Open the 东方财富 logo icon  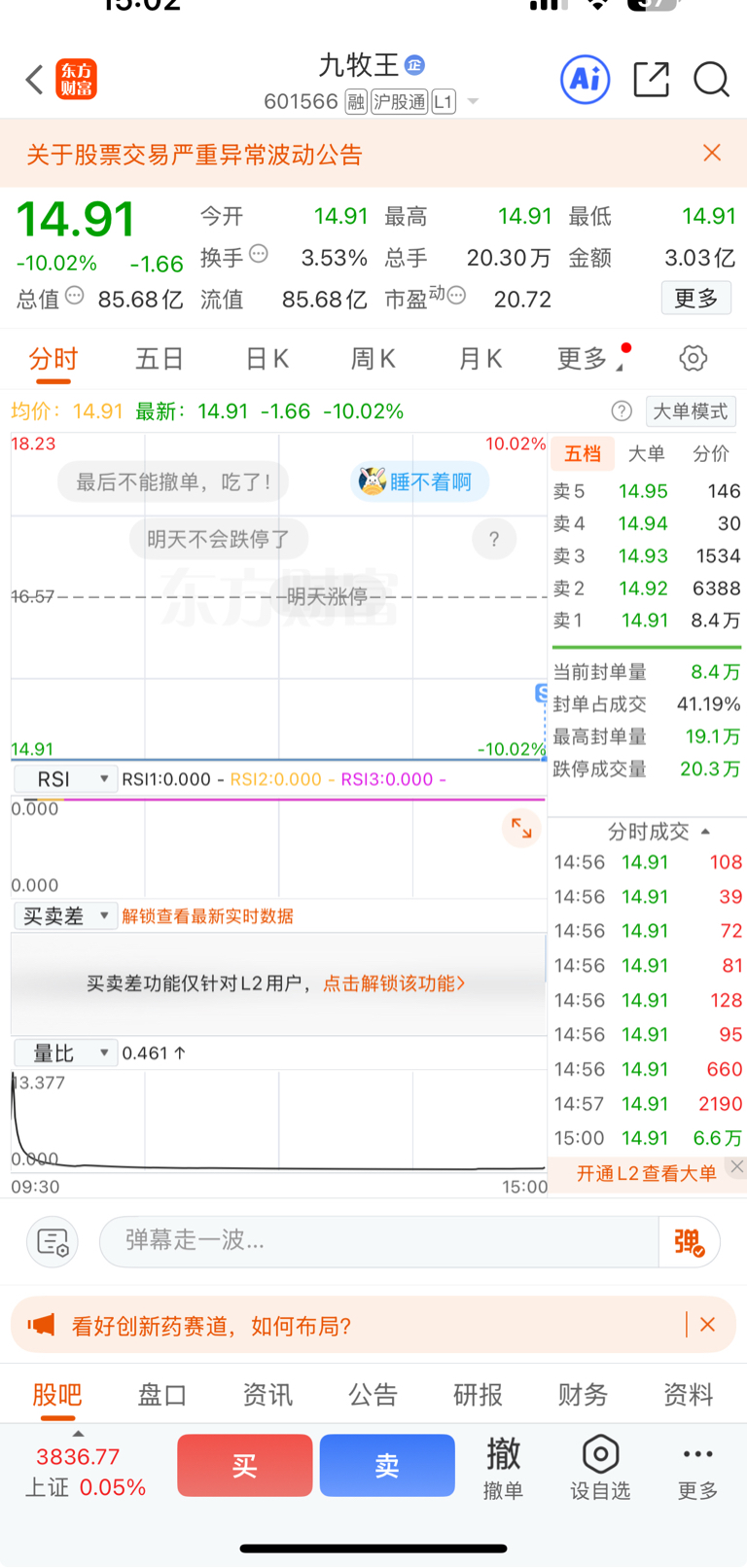click(76, 80)
